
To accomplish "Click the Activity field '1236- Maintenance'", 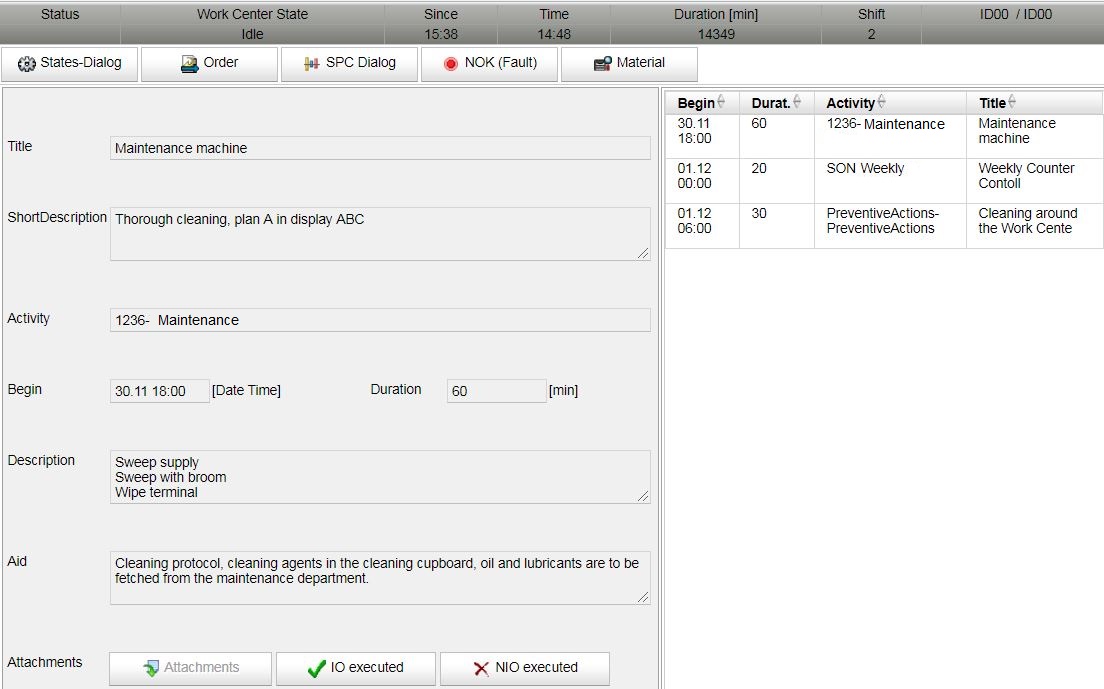I will [x=380, y=320].
